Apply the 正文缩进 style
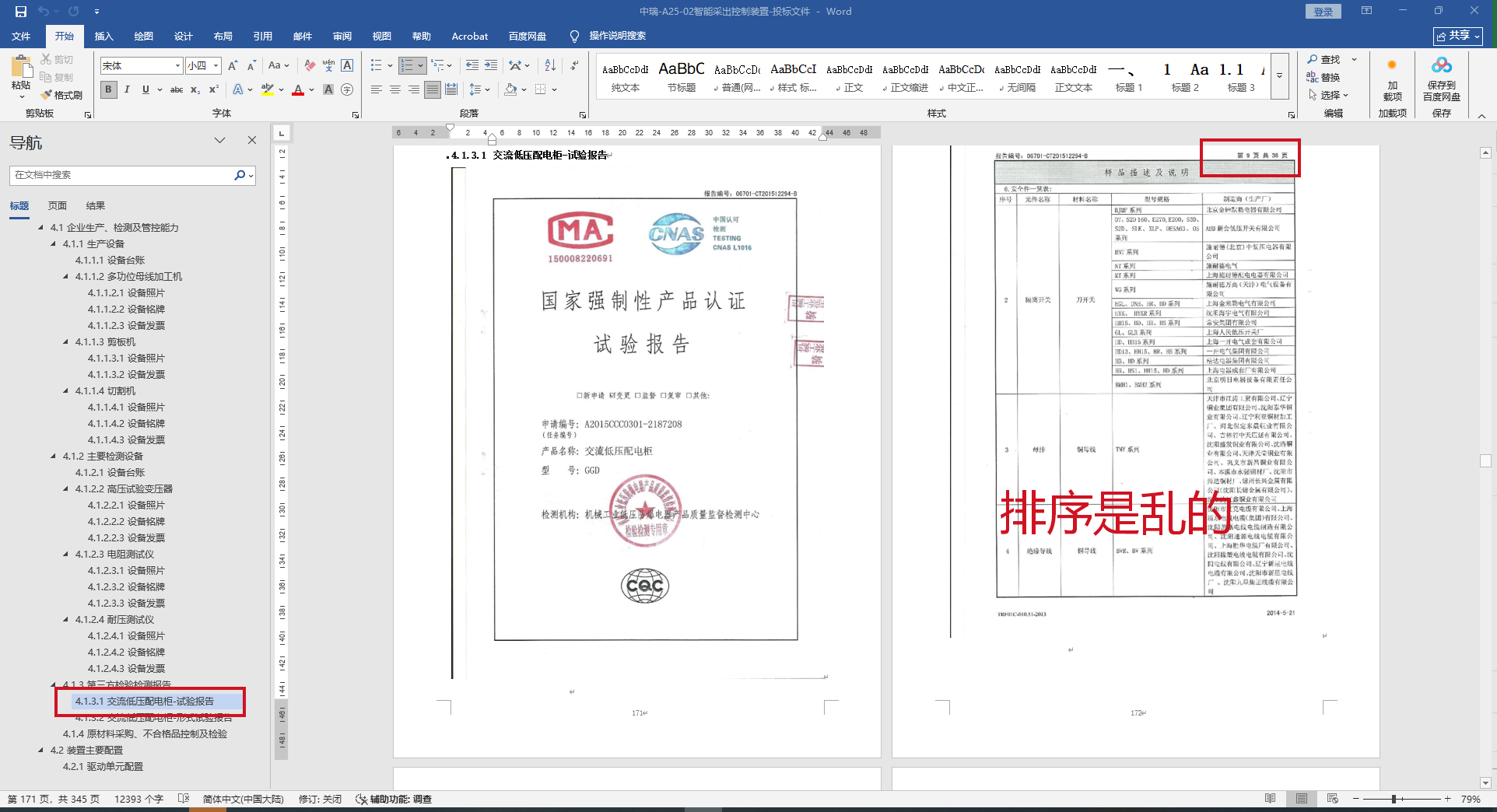Screen dimensions: 1497x812 point(906,76)
